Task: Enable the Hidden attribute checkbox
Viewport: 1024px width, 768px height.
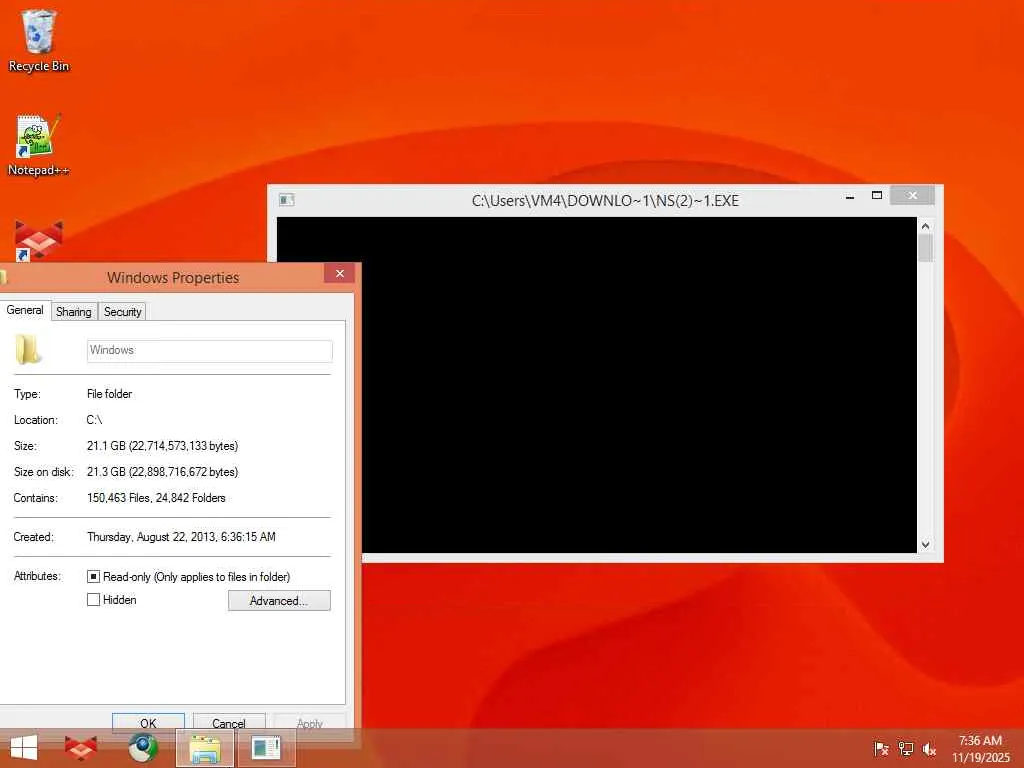Action: point(93,600)
